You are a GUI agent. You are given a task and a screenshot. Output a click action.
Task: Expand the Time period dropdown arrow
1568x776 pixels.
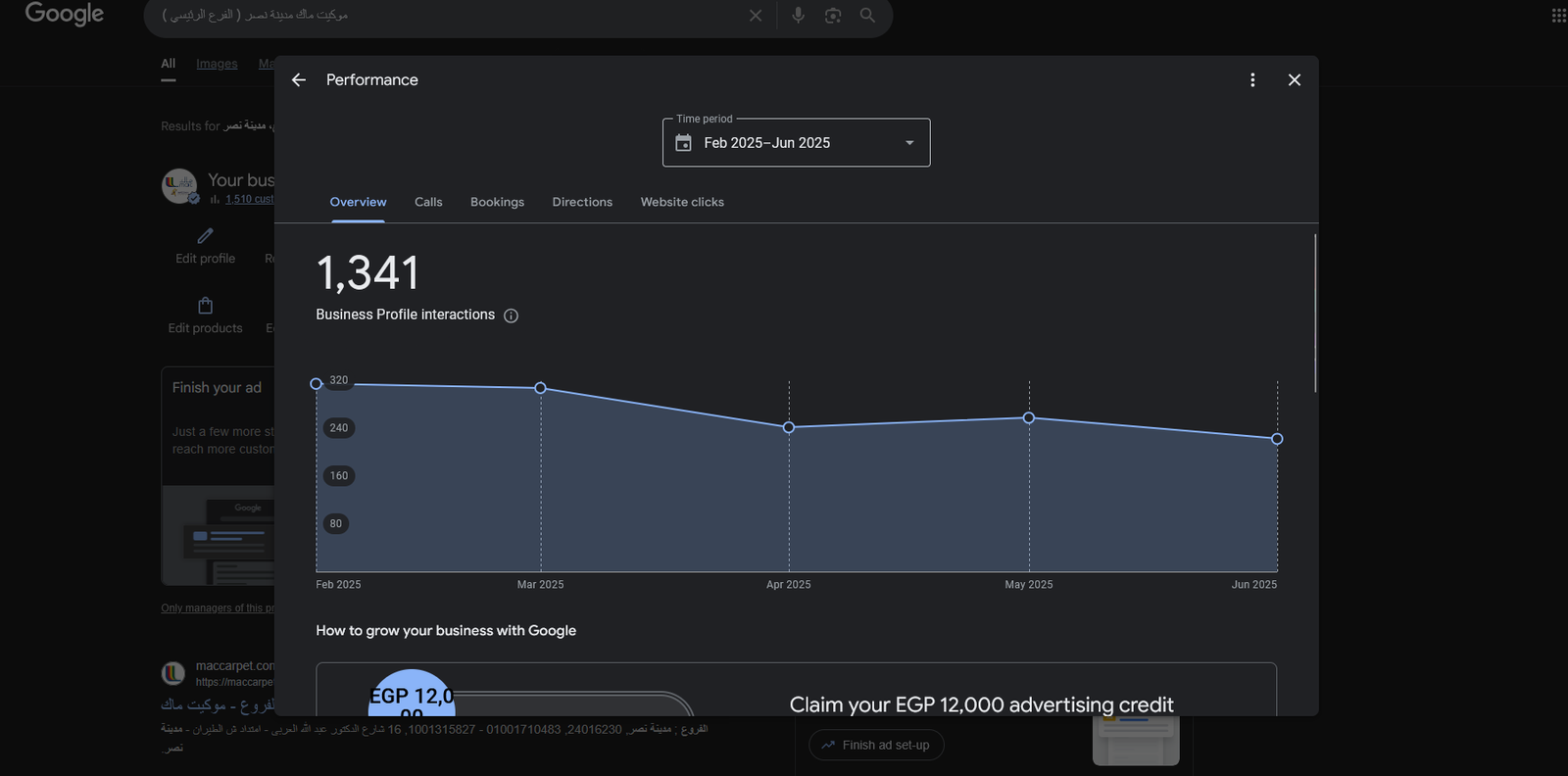click(x=909, y=143)
